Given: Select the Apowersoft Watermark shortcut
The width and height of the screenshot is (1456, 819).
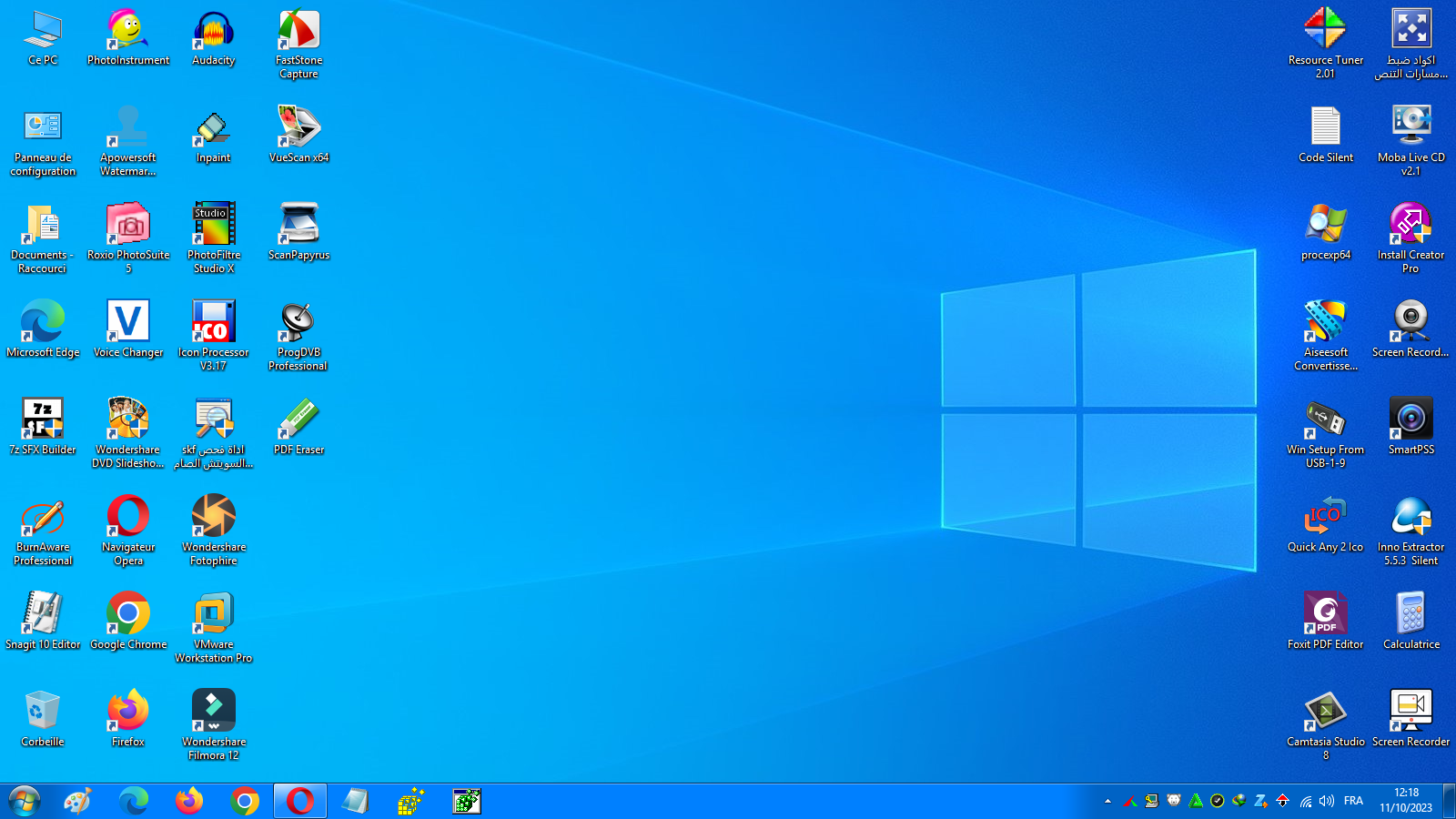Looking at the screenshot, I should (128, 142).
